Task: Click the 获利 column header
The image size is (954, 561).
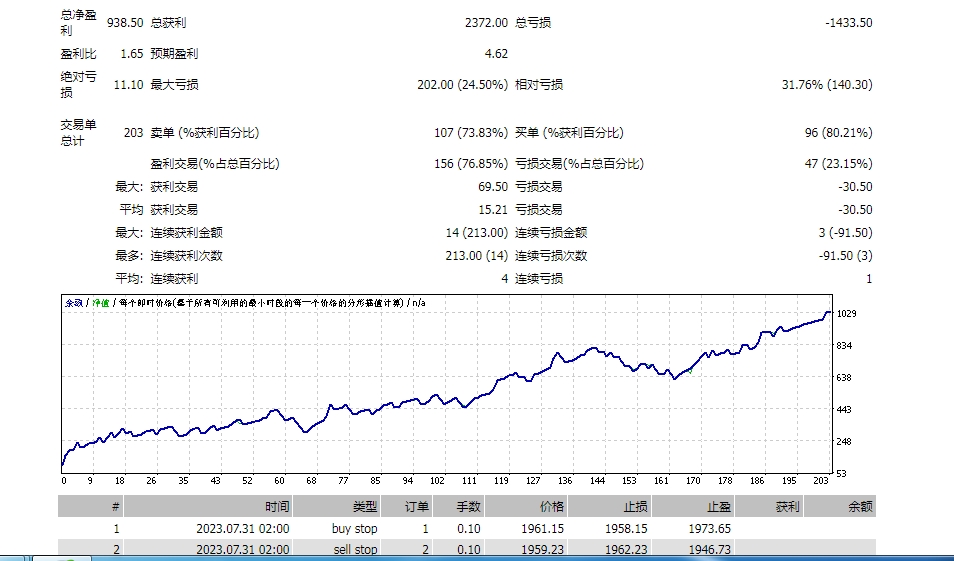Action: [788, 506]
